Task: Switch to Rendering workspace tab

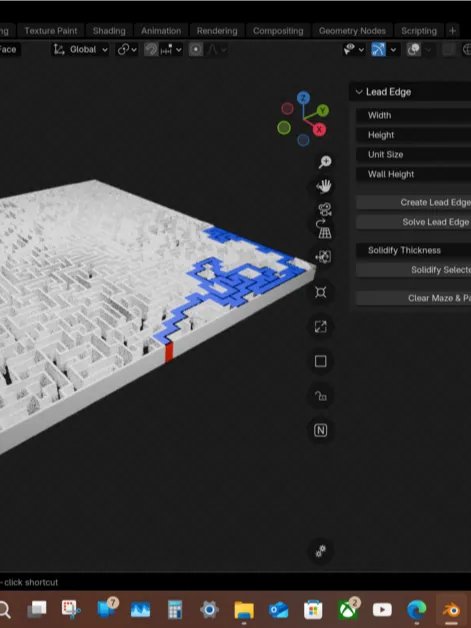Action: [x=217, y=31]
